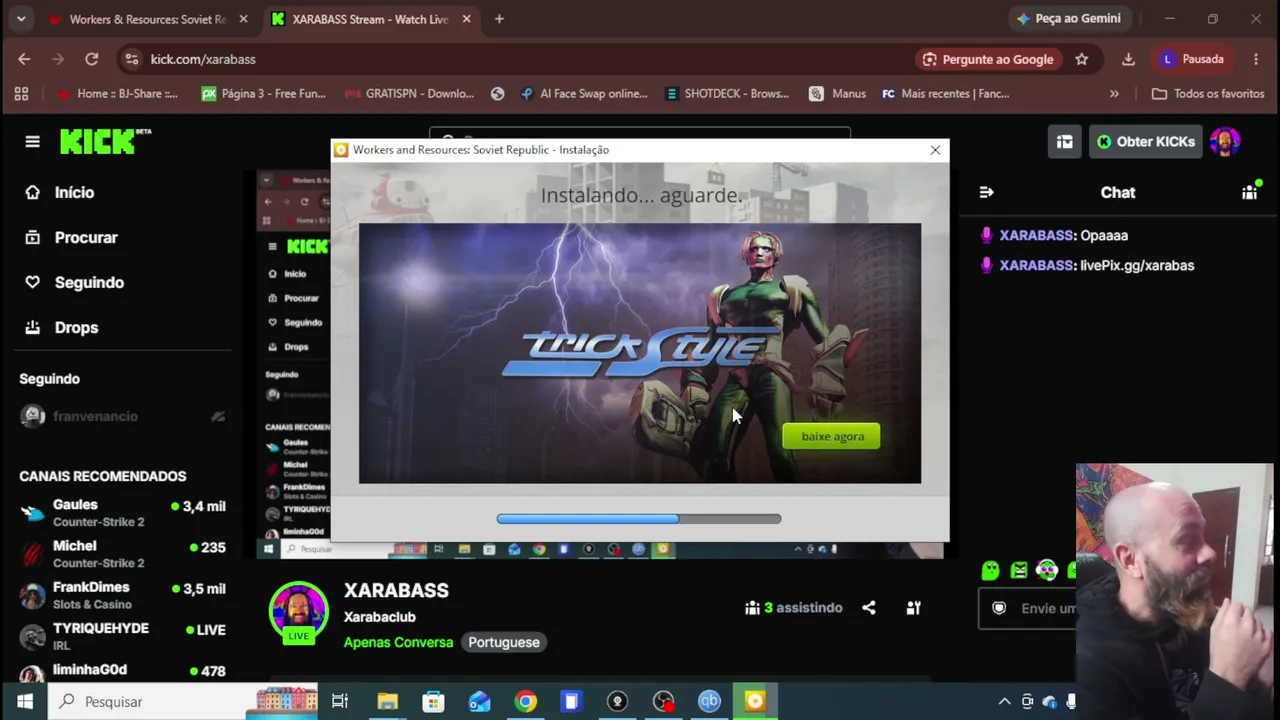Click the site info icon in address bar

pyautogui.click(x=132, y=59)
